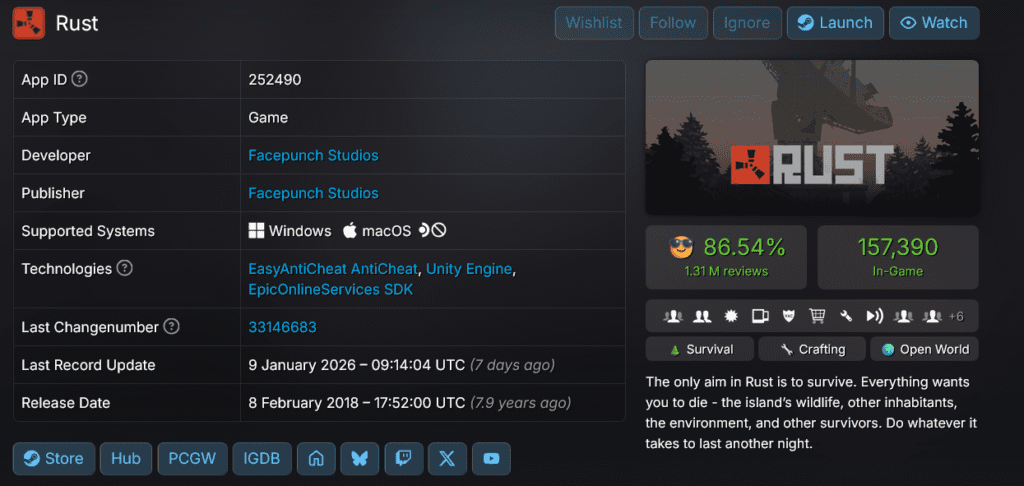Click the '(7 days ago)' relative time
This screenshot has width=1024, height=486.
513,364
